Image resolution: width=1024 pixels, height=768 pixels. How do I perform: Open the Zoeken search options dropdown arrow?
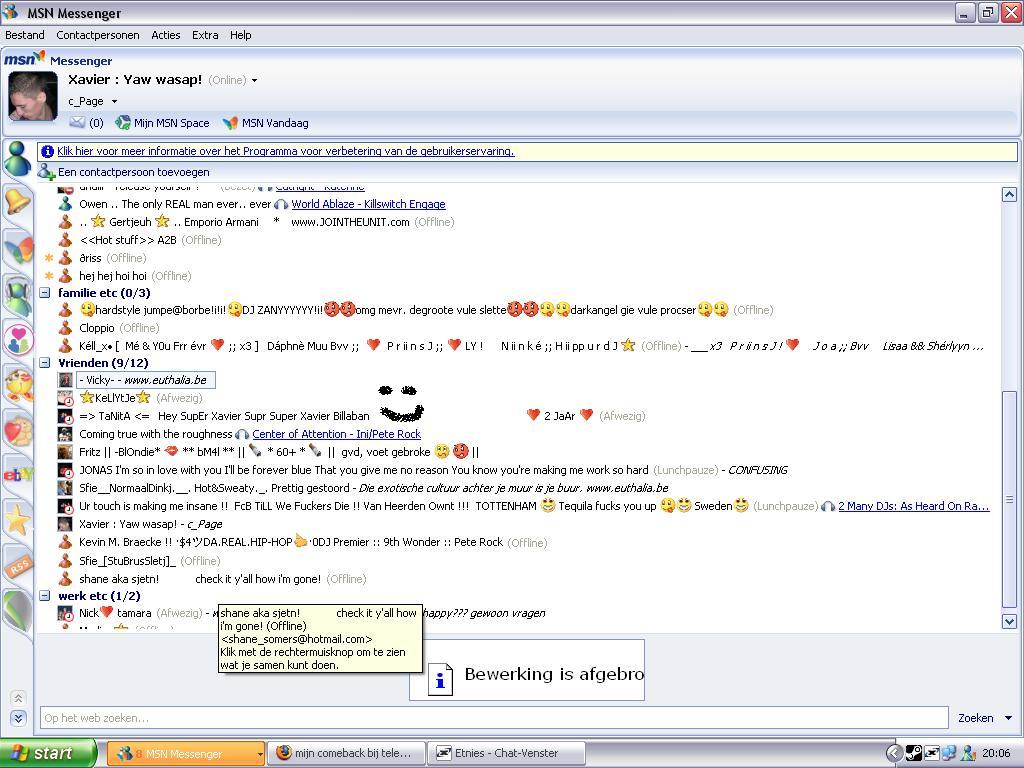click(1009, 718)
